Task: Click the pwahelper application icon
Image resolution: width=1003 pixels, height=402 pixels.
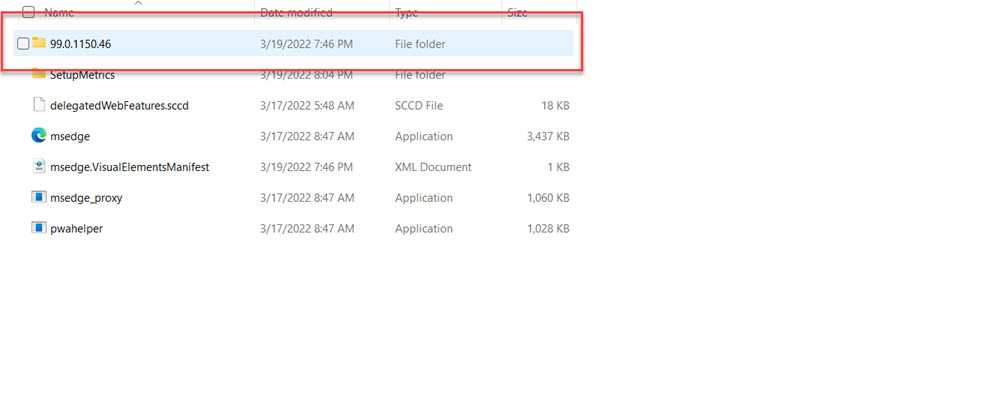Action: click(x=39, y=229)
